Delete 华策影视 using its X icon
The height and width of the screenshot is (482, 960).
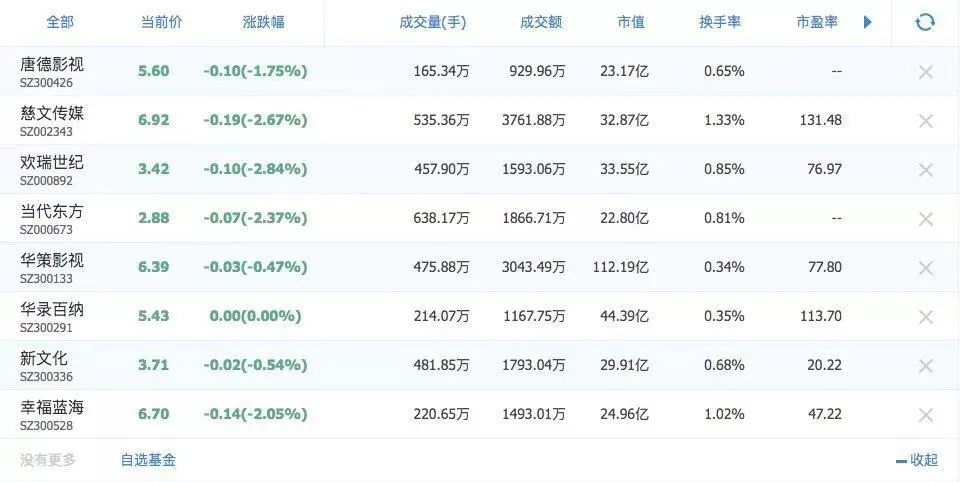(925, 267)
